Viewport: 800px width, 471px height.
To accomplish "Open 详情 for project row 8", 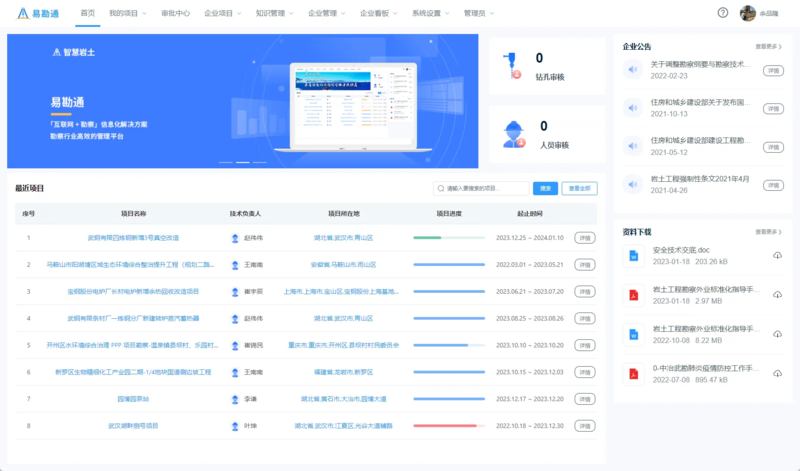I will click(585, 426).
